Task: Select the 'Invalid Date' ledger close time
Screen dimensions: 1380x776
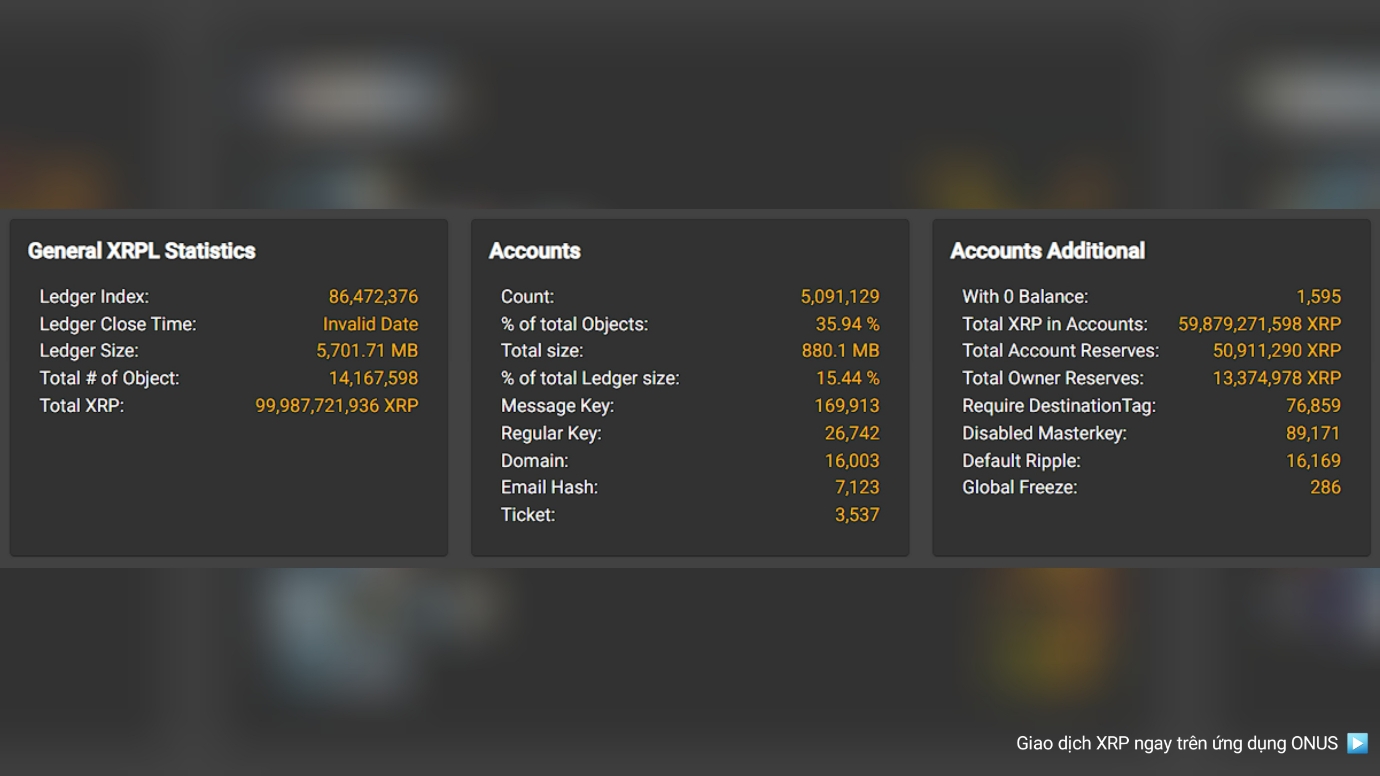Action: pos(370,324)
